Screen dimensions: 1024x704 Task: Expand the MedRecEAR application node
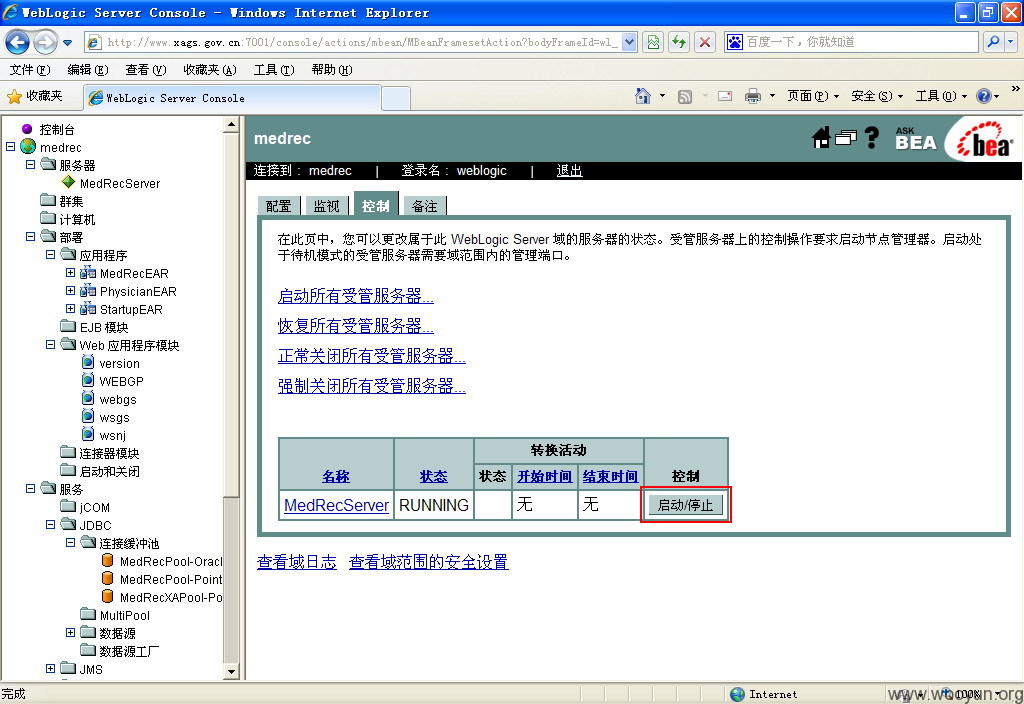[x=70, y=272]
